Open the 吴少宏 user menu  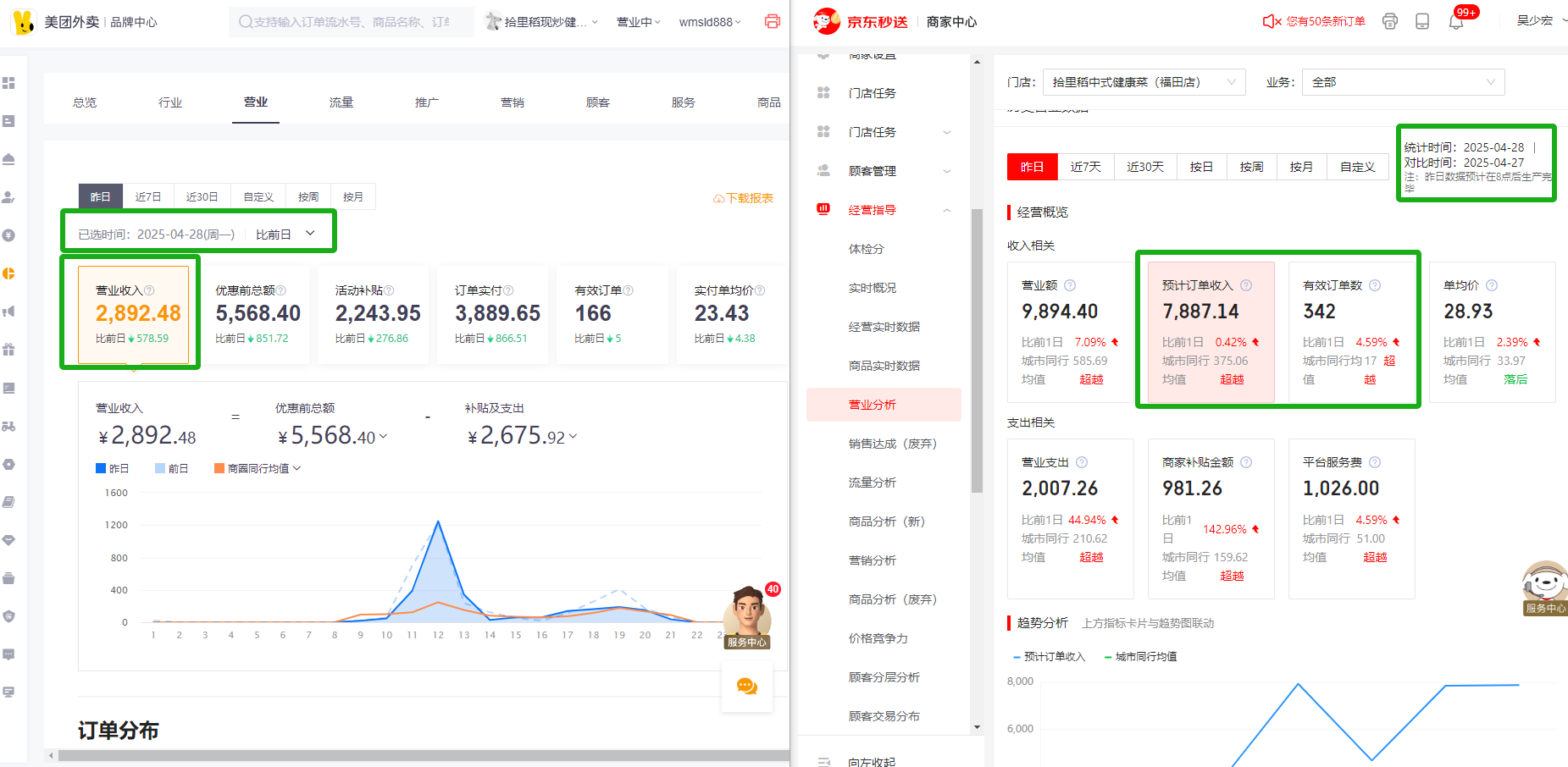point(1540,20)
